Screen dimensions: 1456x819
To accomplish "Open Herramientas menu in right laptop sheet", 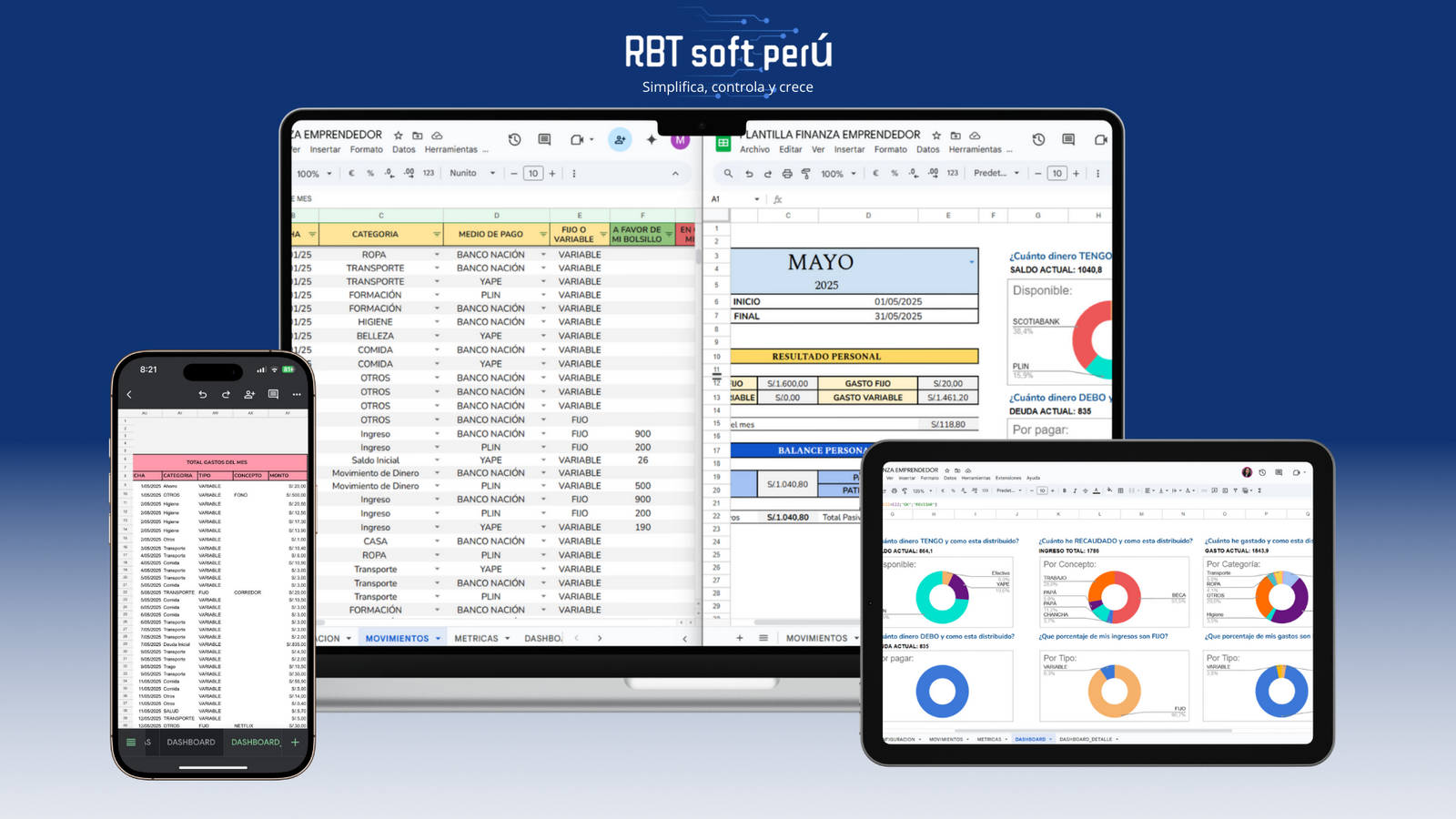I will (x=975, y=149).
